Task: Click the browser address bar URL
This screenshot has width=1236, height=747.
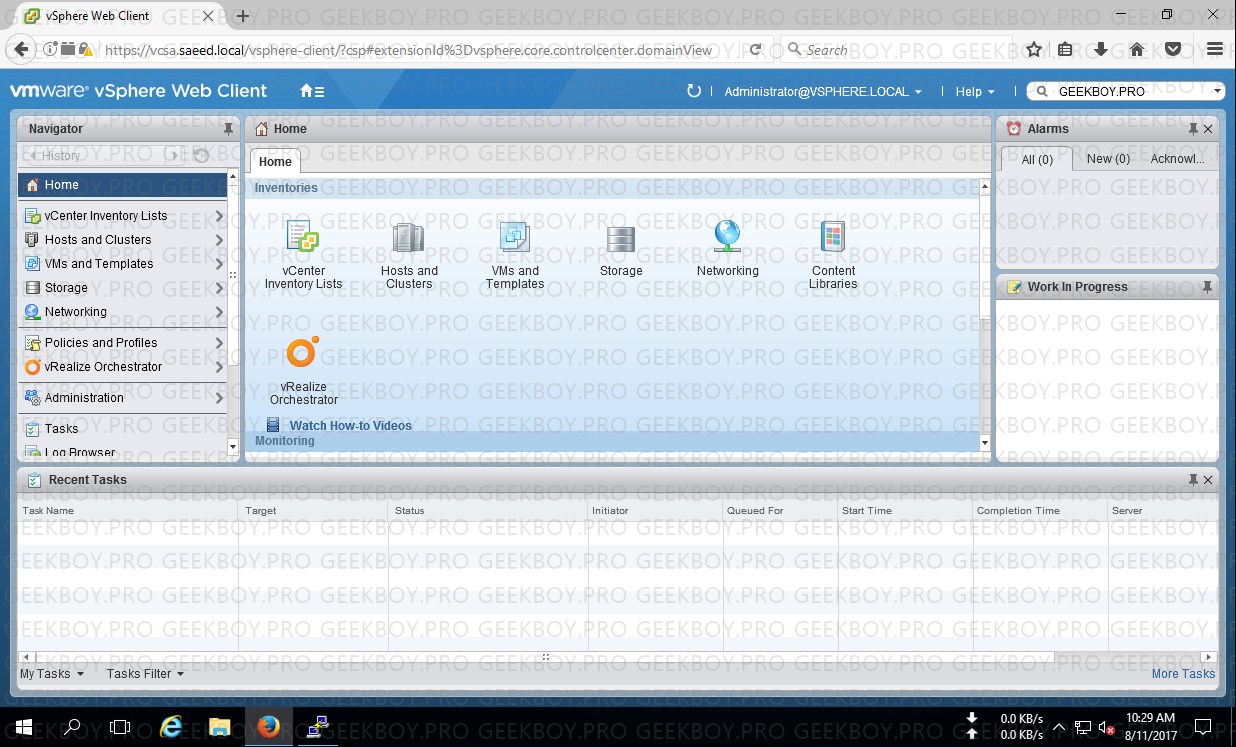Action: coord(408,50)
